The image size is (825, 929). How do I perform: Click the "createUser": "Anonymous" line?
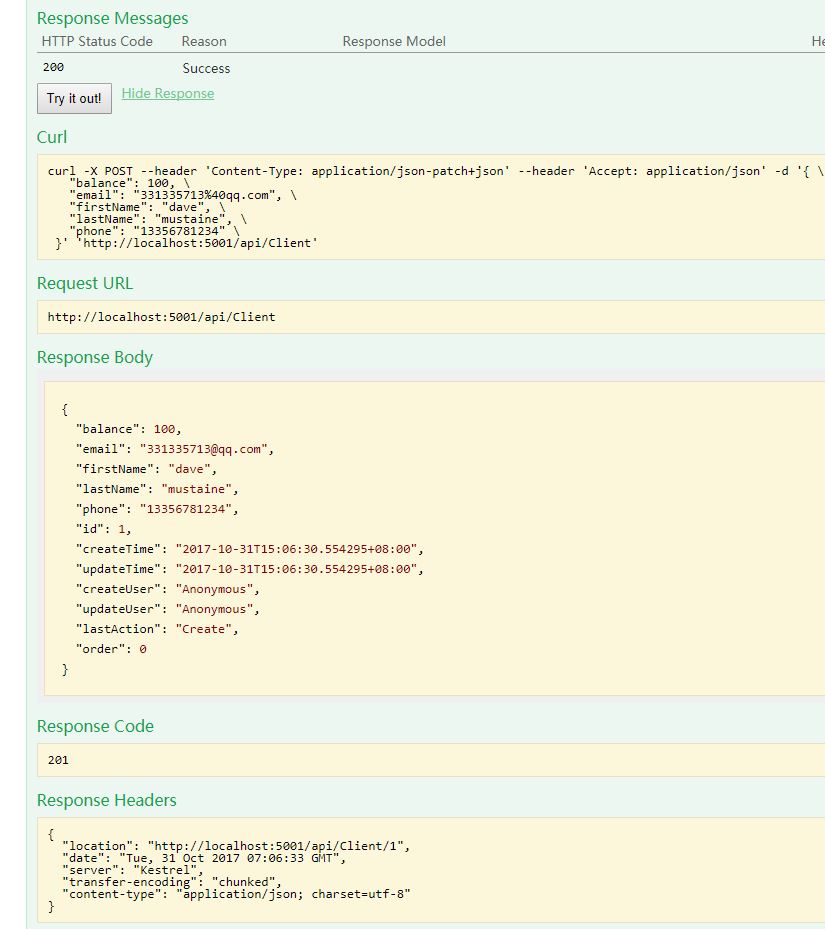[168, 590]
